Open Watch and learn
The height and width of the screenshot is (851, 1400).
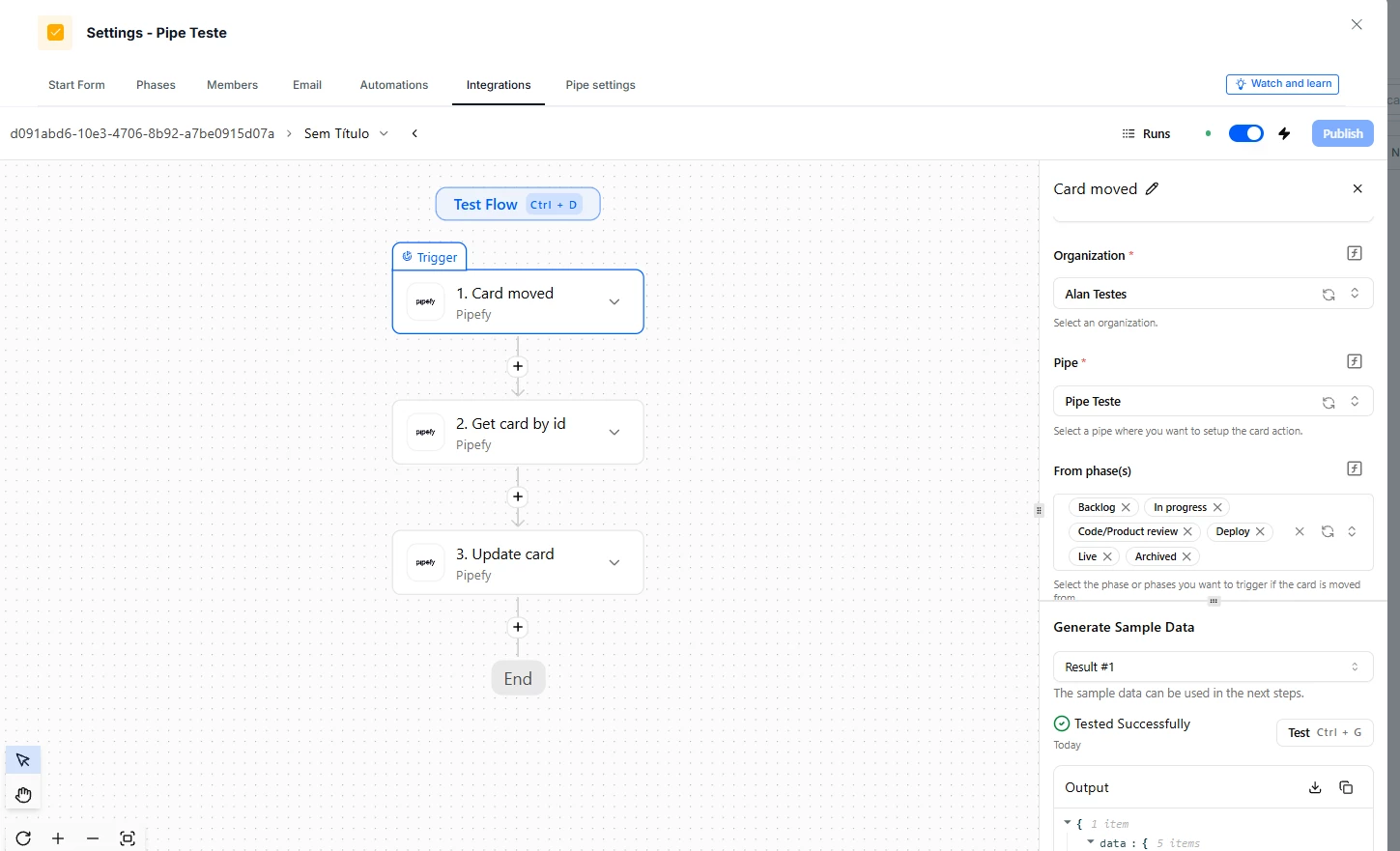pos(1282,84)
